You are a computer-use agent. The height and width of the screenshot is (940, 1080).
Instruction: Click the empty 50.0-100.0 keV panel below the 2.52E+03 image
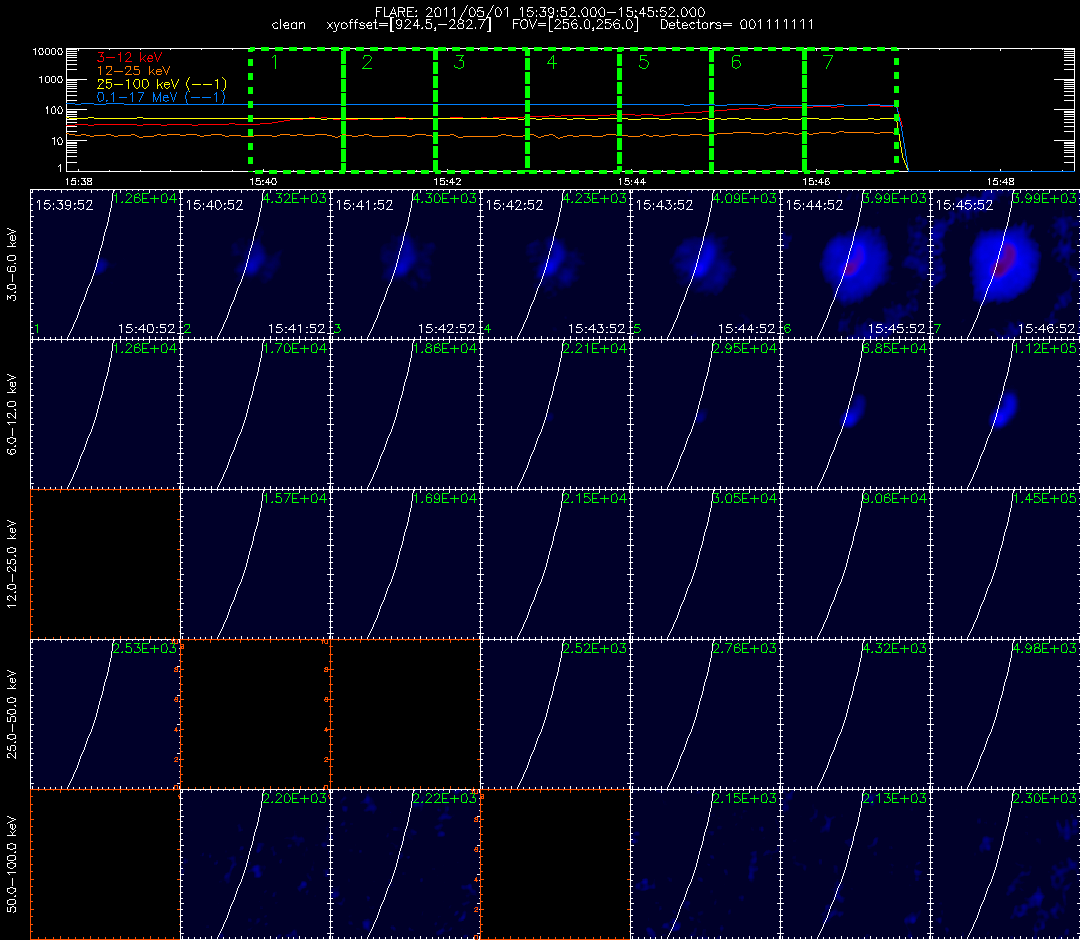[556, 864]
